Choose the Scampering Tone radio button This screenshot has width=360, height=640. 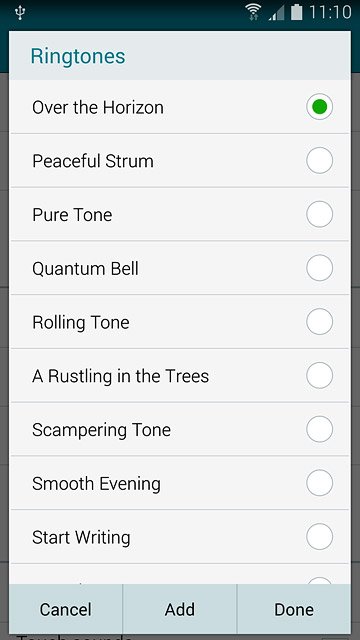click(x=319, y=429)
